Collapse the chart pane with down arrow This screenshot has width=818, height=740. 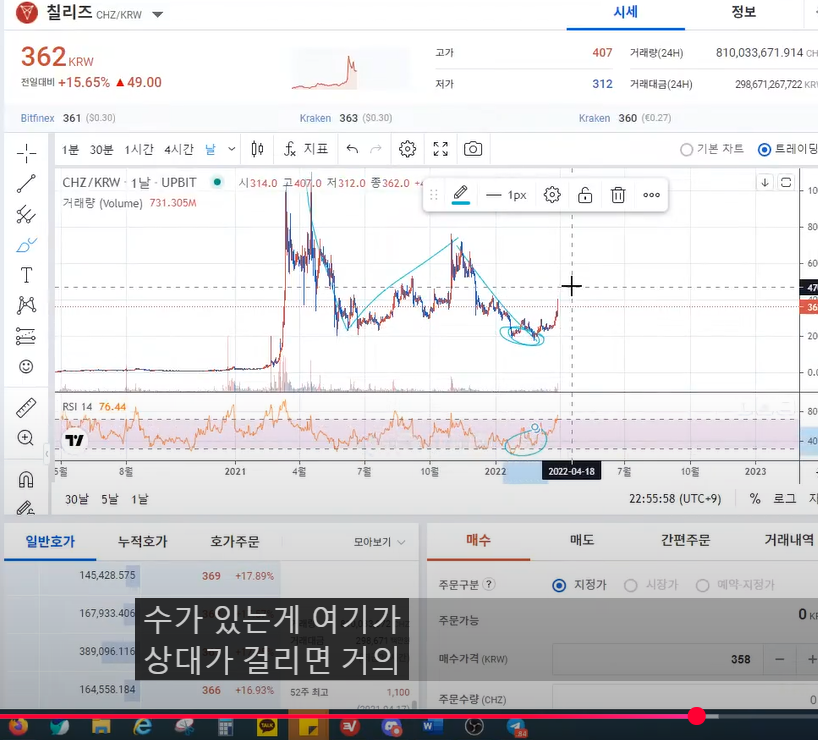pyautogui.click(x=765, y=182)
